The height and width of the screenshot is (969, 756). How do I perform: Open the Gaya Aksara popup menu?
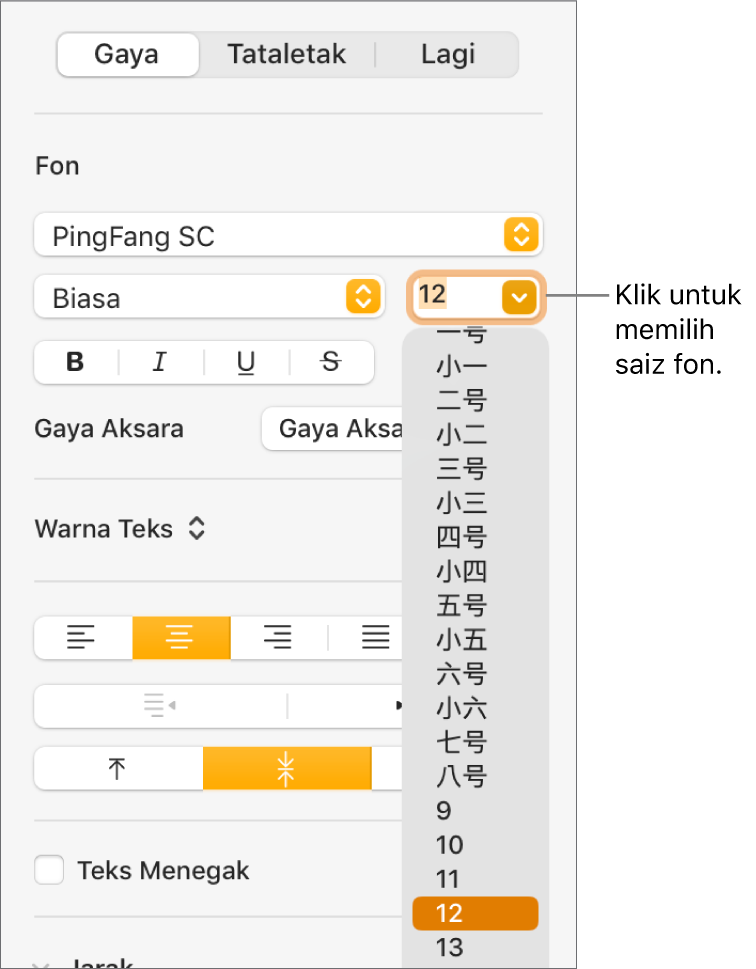tap(333, 428)
